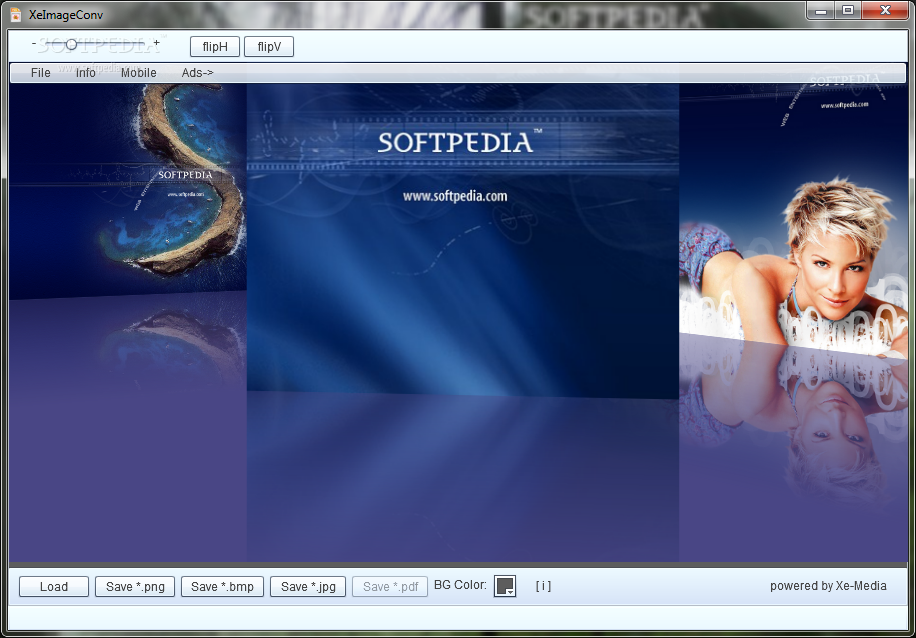Minimize the XeImageConv window

[x=822, y=11]
